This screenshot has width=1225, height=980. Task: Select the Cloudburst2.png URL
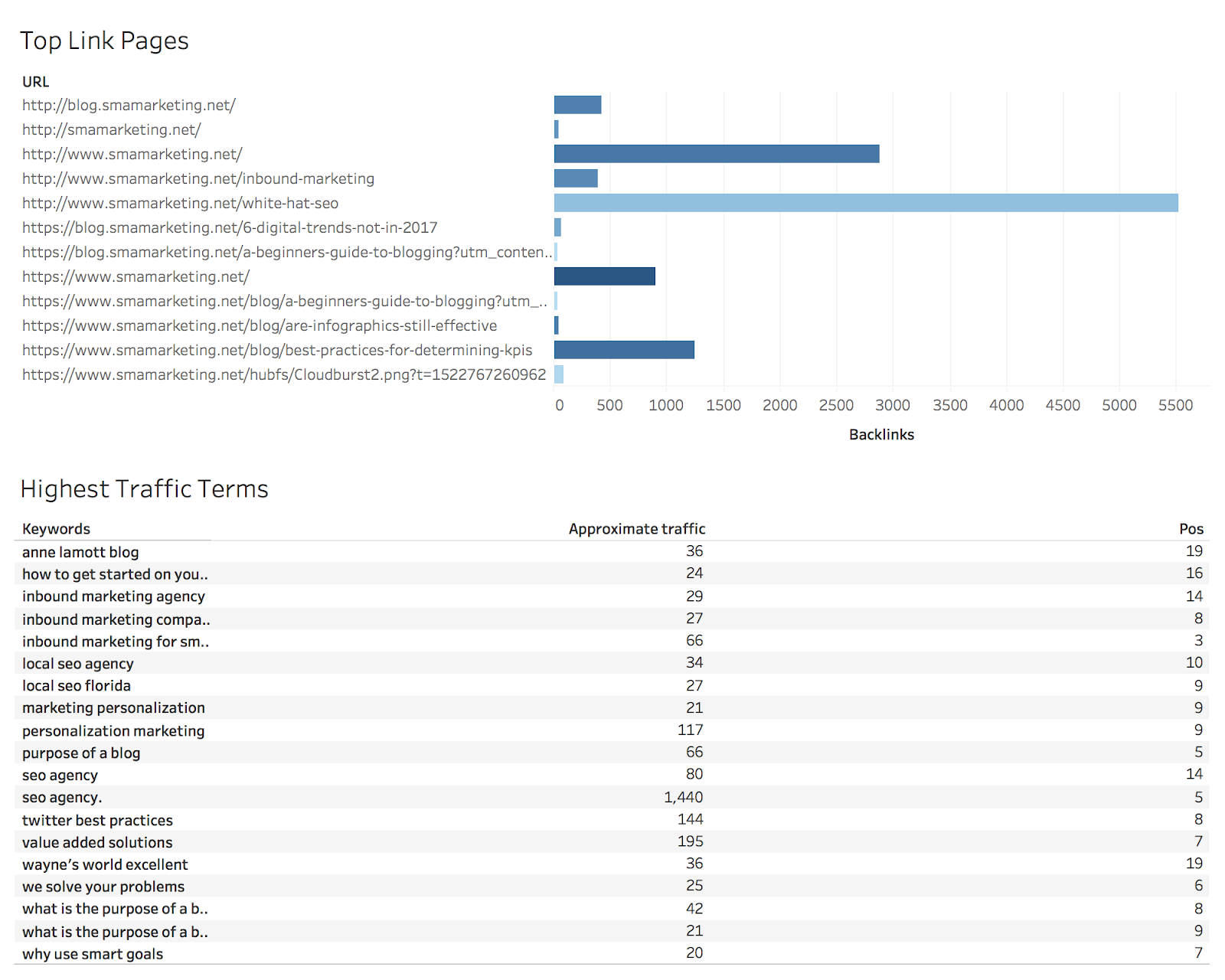[x=284, y=374]
